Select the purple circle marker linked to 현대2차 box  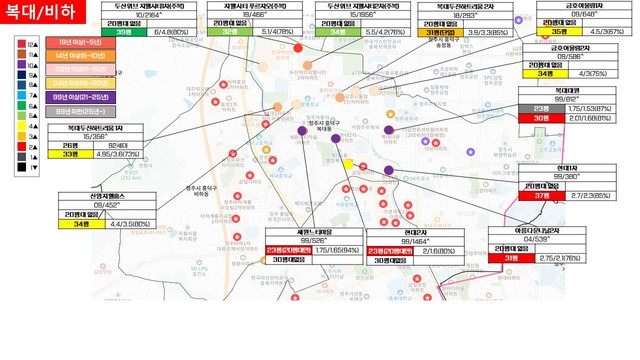pyautogui.click(x=336, y=138)
